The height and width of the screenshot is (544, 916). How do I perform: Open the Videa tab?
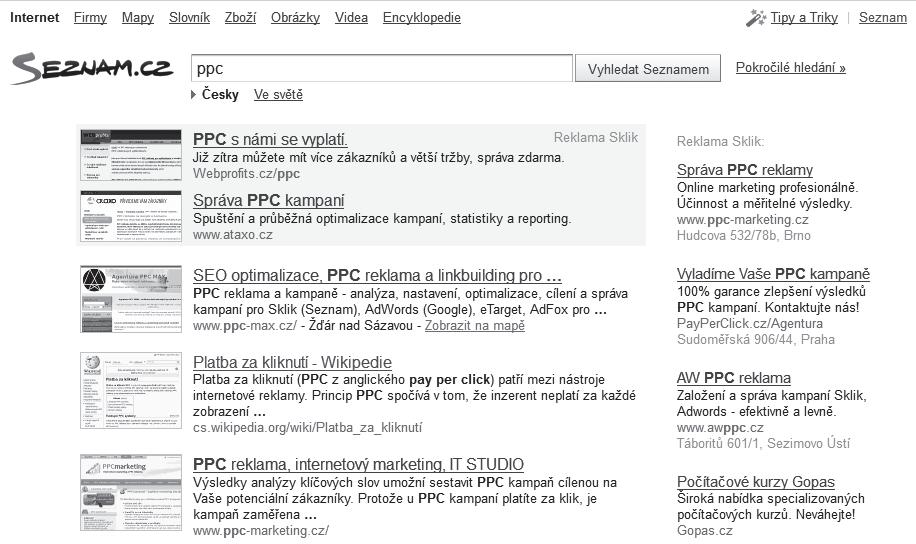point(351,18)
